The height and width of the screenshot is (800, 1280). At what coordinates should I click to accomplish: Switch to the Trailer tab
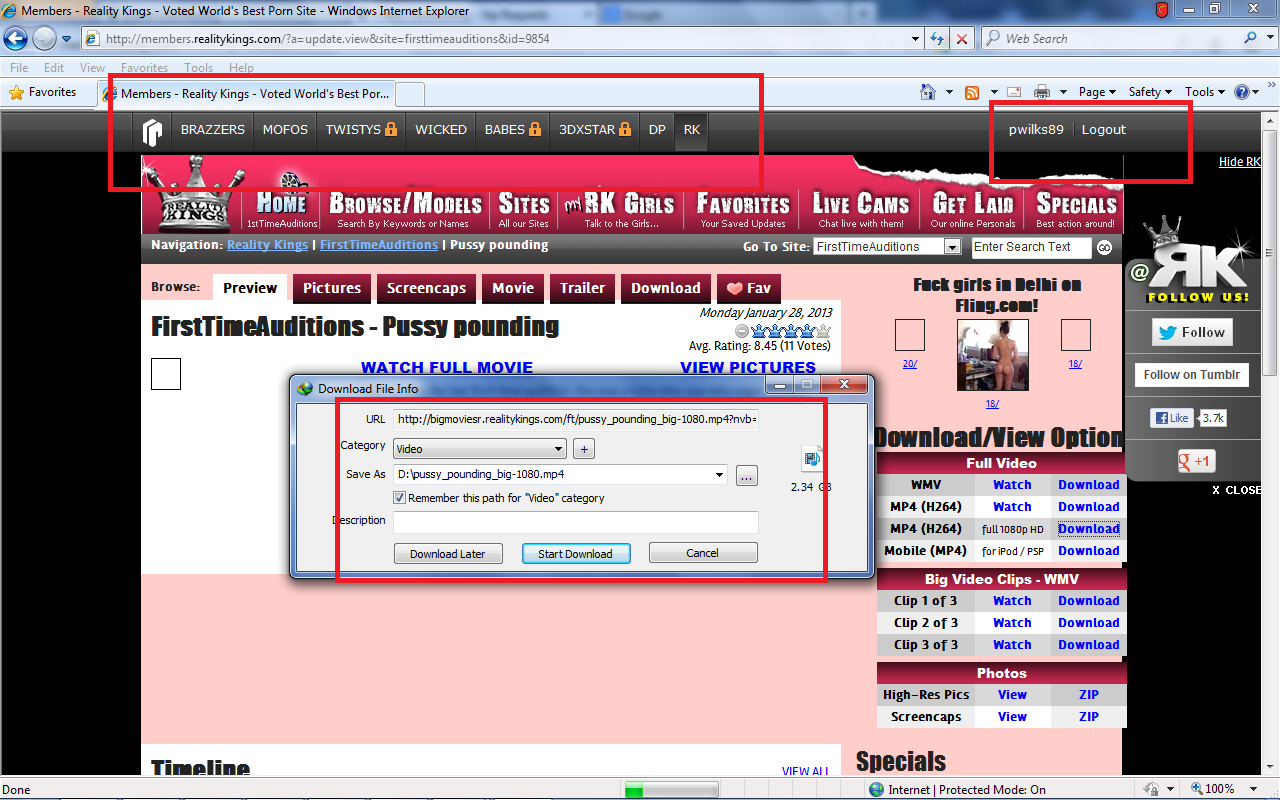(582, 288)
